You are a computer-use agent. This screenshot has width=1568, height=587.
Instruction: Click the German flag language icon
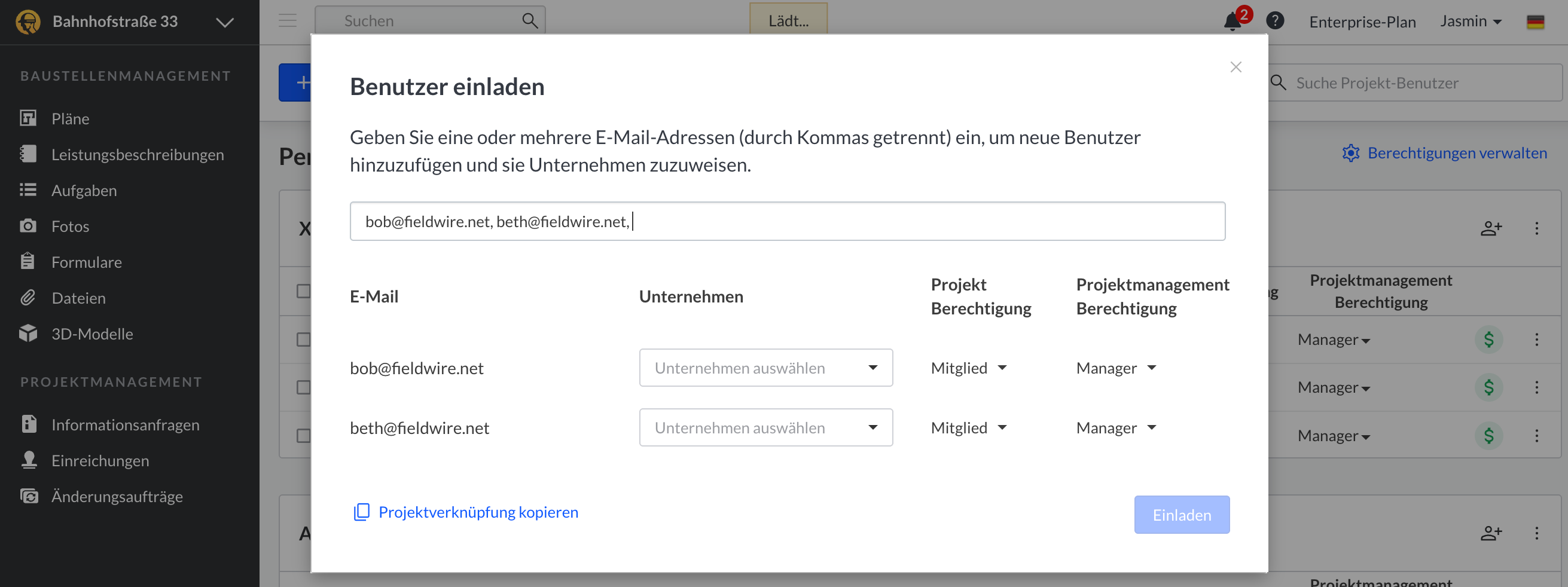1536,22
